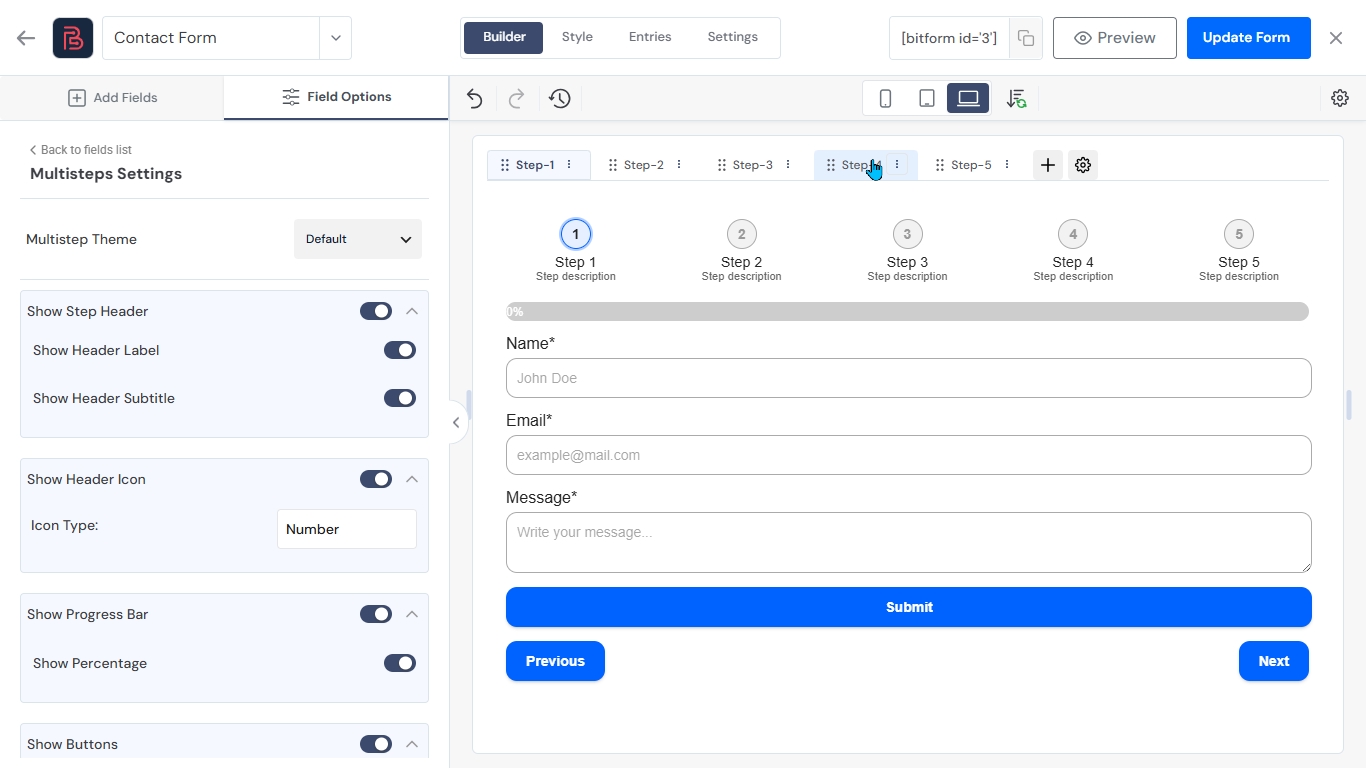Toggle Show Header Label switch
The height and width of the screenshot is (768, 1366).
pyautogui.click(x=400, y=350)
